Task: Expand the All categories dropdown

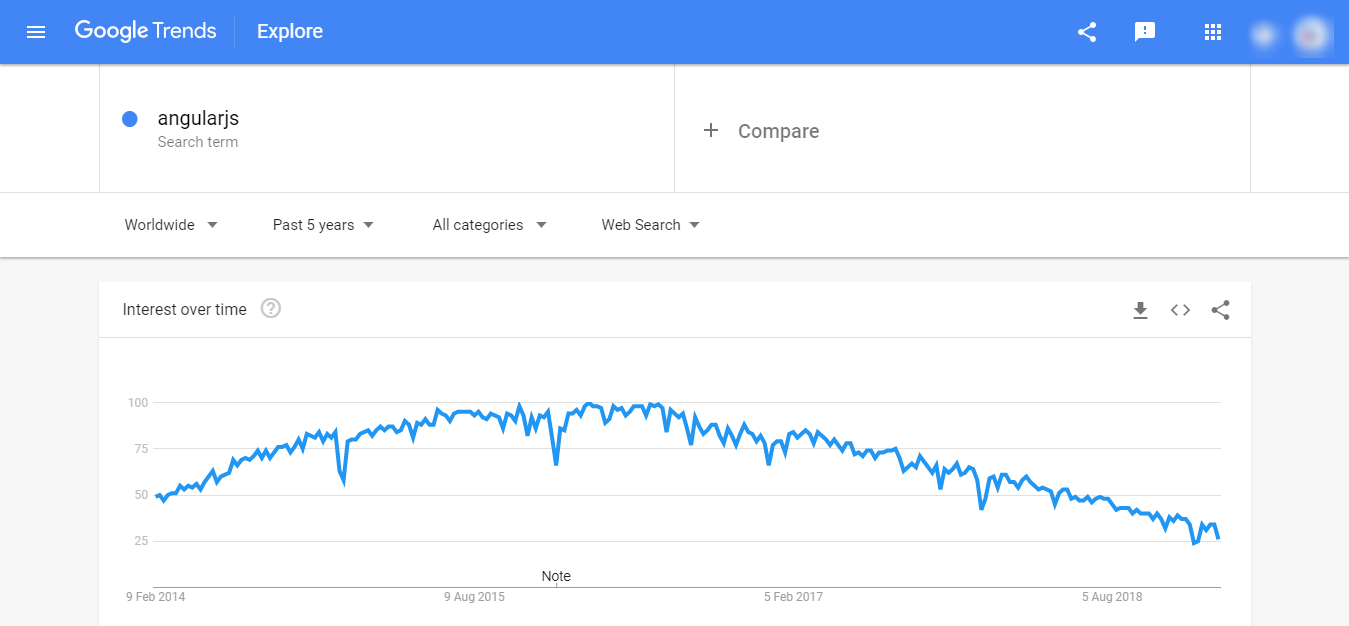Action: tap(489, 225)
